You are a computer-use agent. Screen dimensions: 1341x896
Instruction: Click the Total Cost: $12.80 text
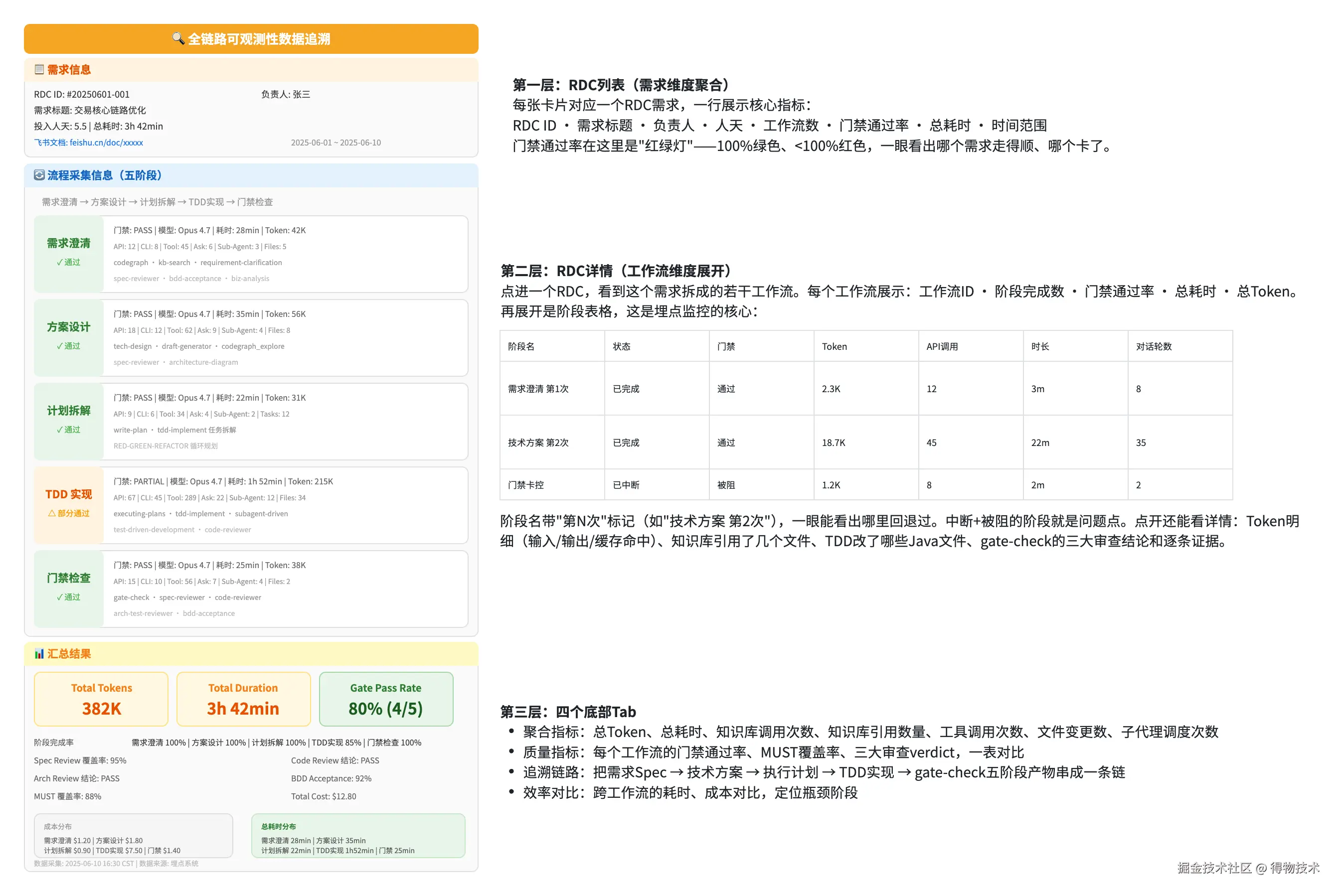click(x=324, y=796)
